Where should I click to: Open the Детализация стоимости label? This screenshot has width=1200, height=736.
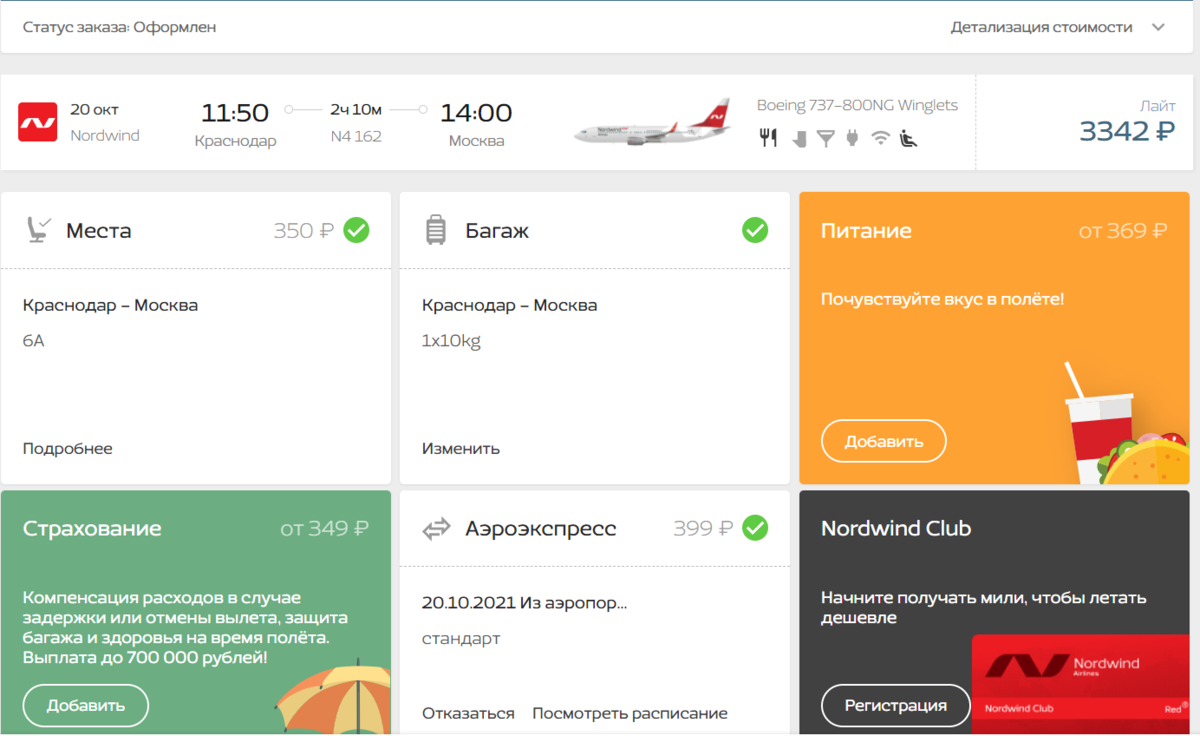(x=1041, y=27)
